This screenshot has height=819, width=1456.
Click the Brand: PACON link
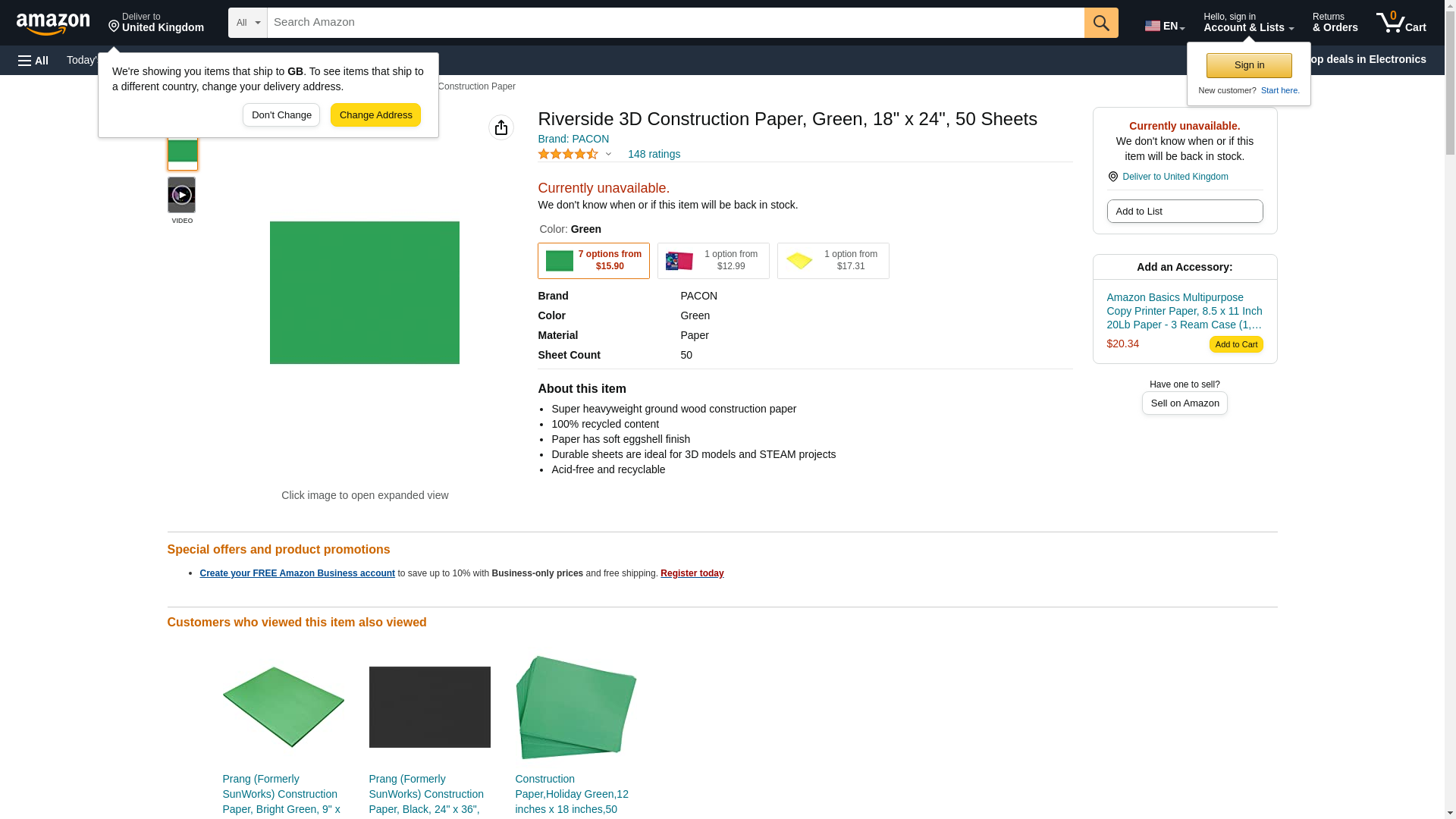(573, 139)
